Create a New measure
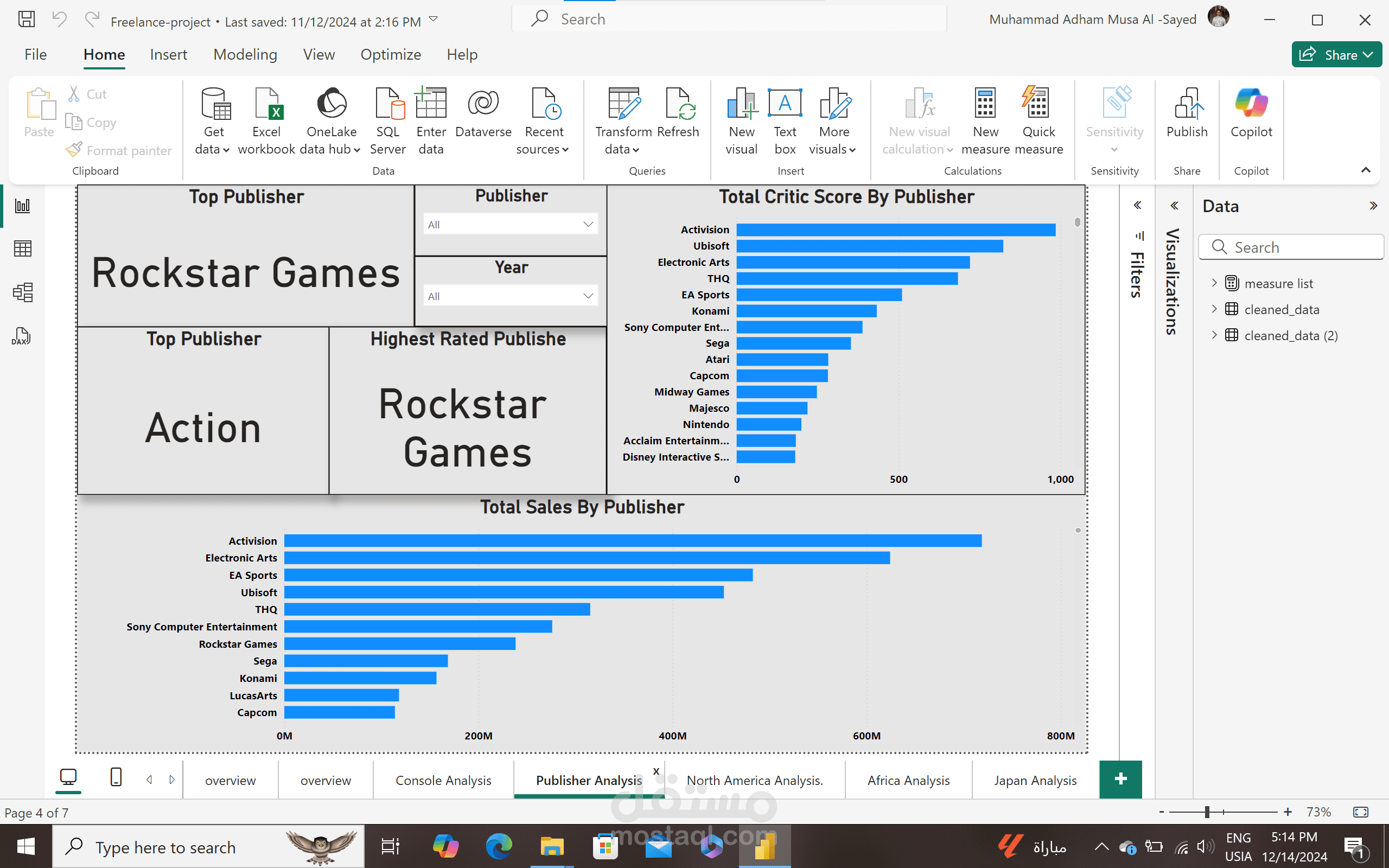This screenshot has width=1389, height=868. coord(985,121)
